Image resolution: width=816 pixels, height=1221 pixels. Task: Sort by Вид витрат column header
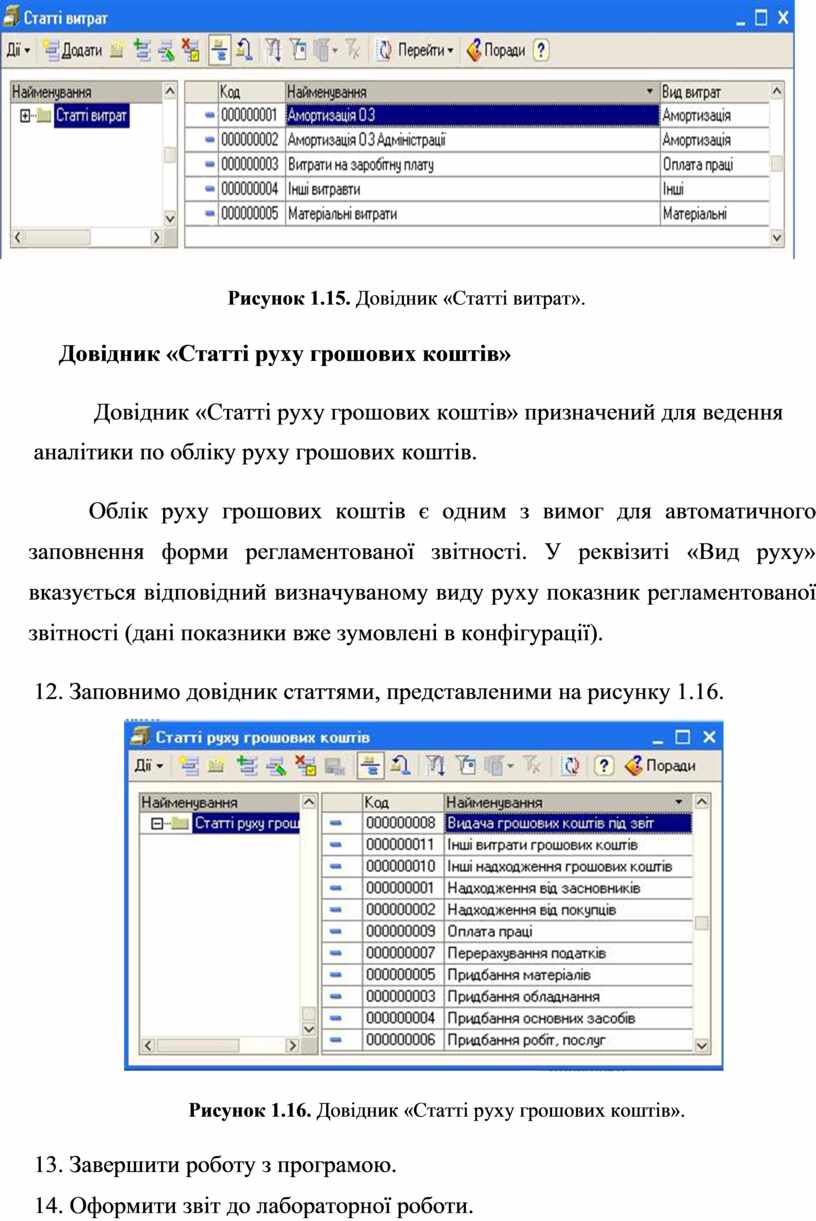point(714,92)
